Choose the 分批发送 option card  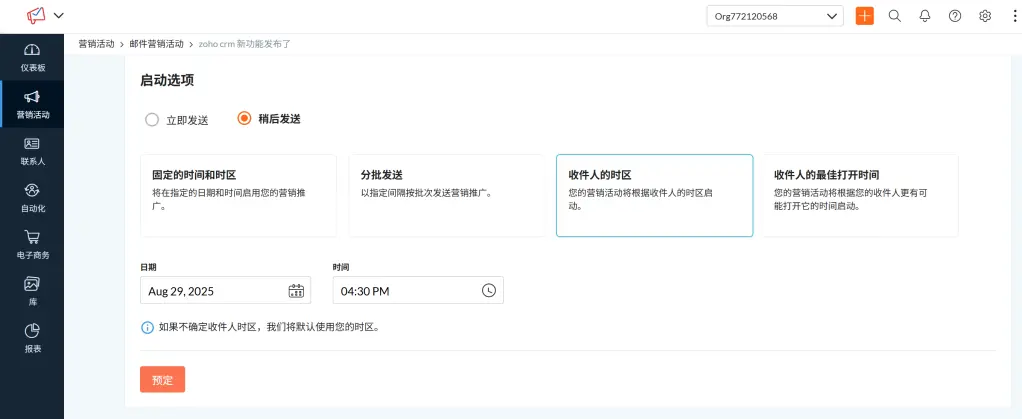446,195
